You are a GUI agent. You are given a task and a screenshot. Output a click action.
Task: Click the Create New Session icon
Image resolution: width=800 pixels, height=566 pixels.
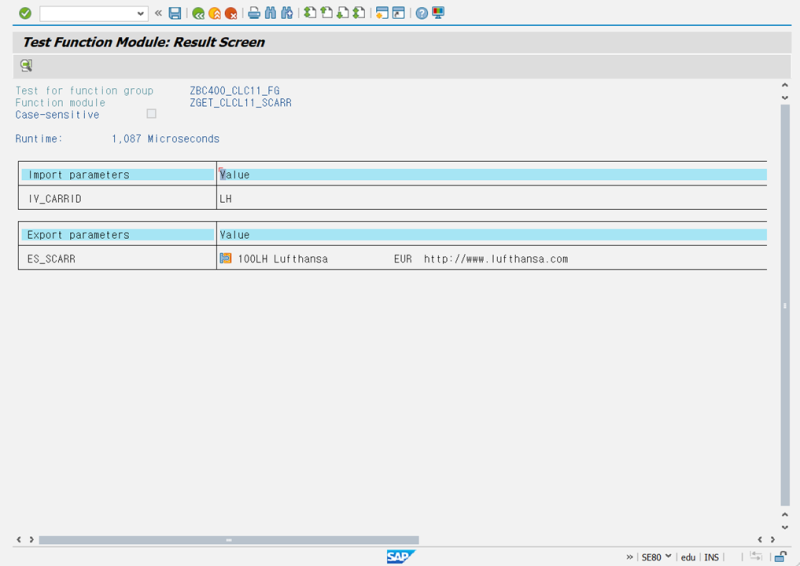(x=382, y=13)
